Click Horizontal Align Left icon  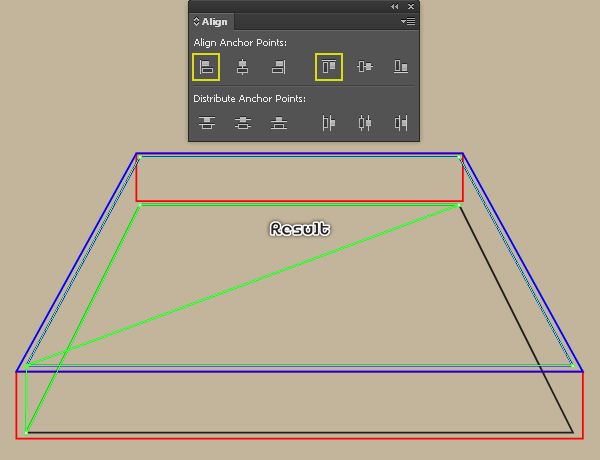(206, 67)
